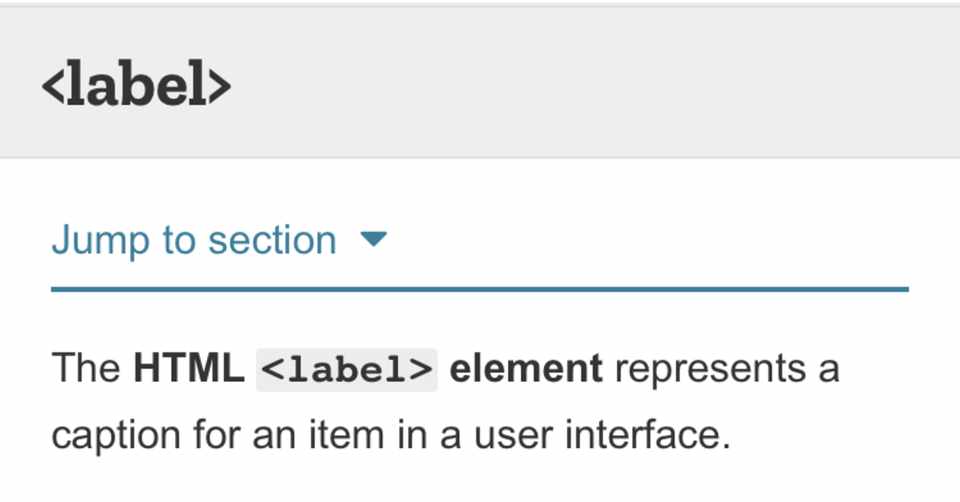The width and height of the screenshot is (960, 502).
Task: Click the <label> page title heading
Action: (136, 86)
